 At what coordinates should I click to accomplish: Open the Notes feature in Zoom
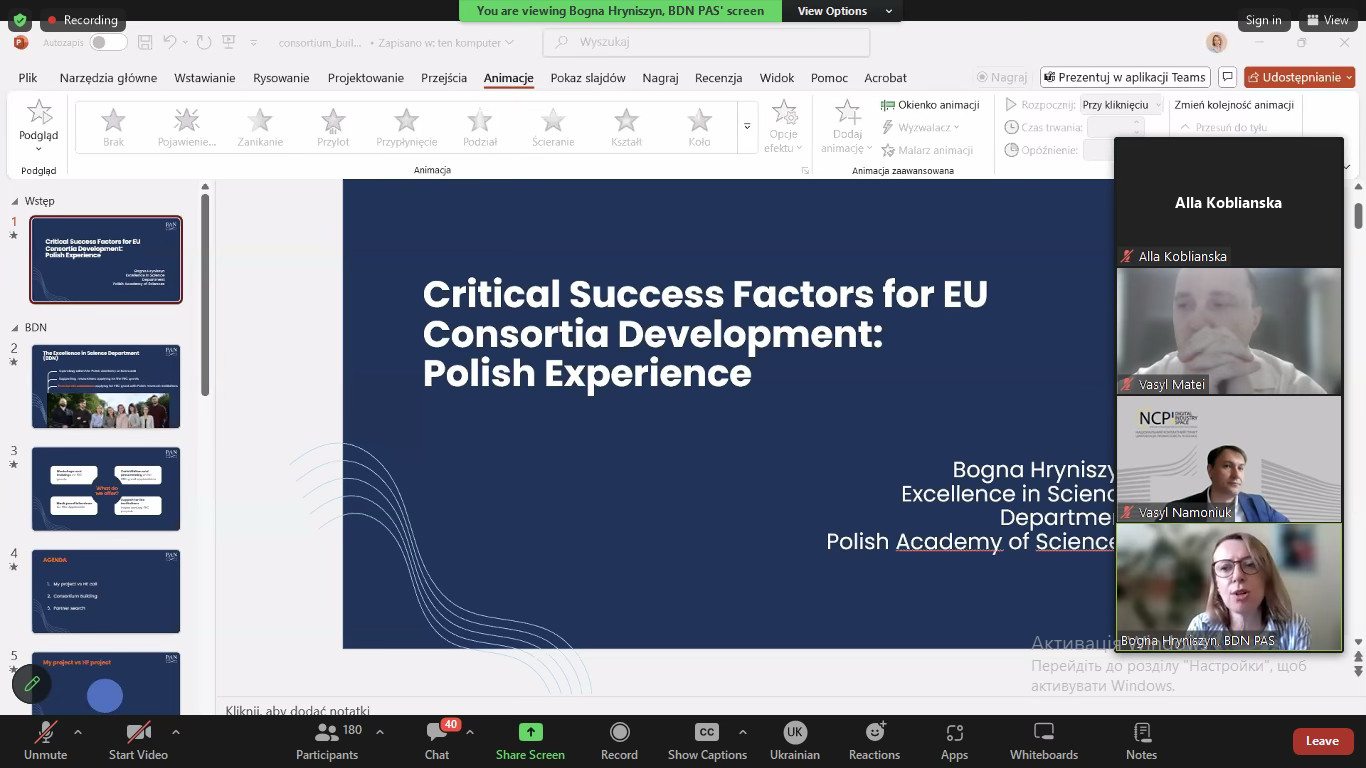click(1141, 741)
